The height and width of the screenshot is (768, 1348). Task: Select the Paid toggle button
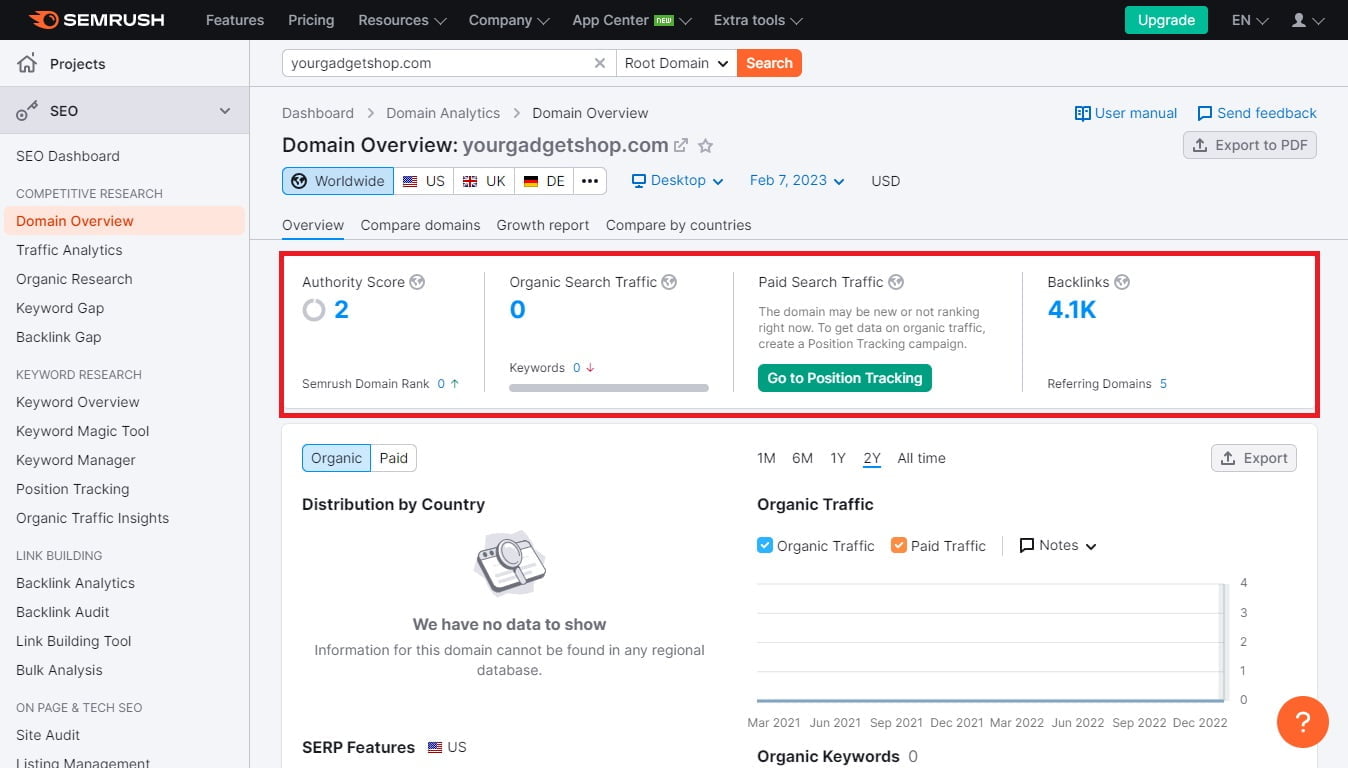coord(394,458)
